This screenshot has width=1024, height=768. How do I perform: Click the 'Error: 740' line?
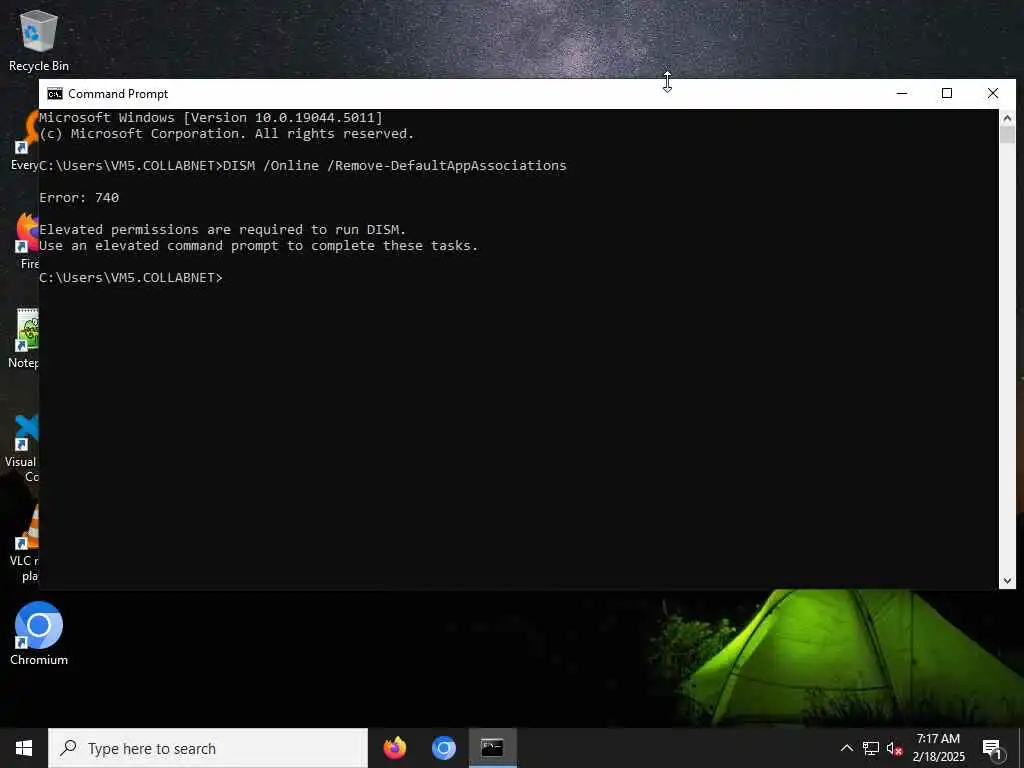[79, 197]
